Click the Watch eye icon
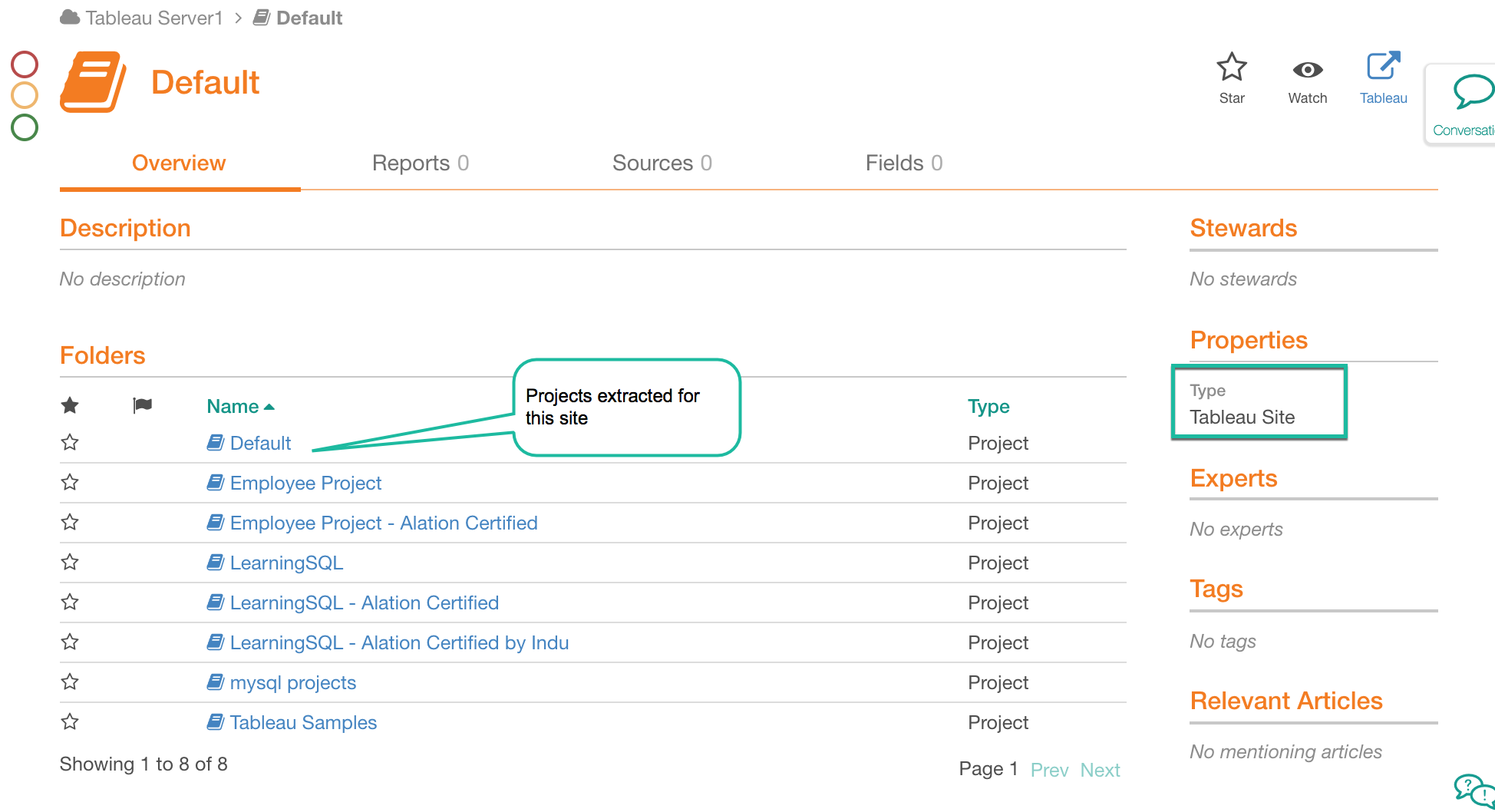1495x812 pixels. 1308,70
